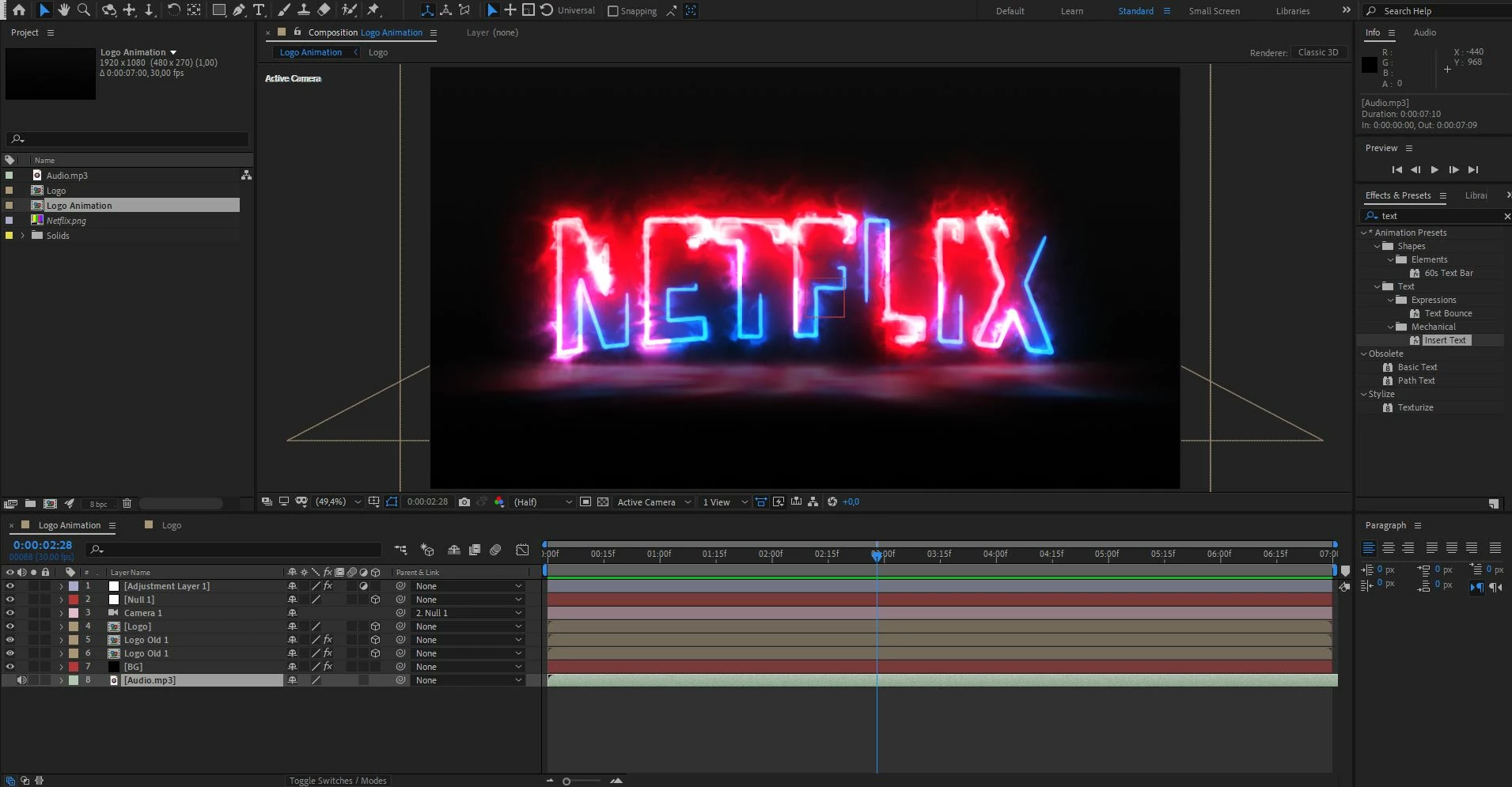Screen dimensions: 1512x787
Task: Create a new folder in Project panel
Action: (x=30, y=503)
